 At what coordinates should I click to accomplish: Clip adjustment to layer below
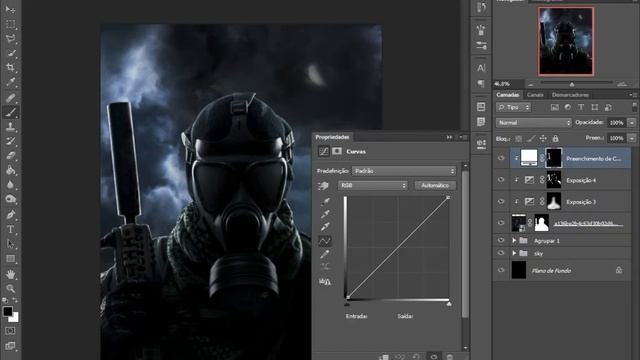click(x=384, y=357)
